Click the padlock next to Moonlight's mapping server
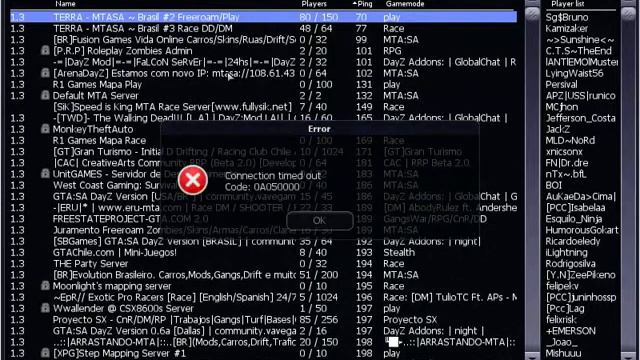 tap(45, 286)
